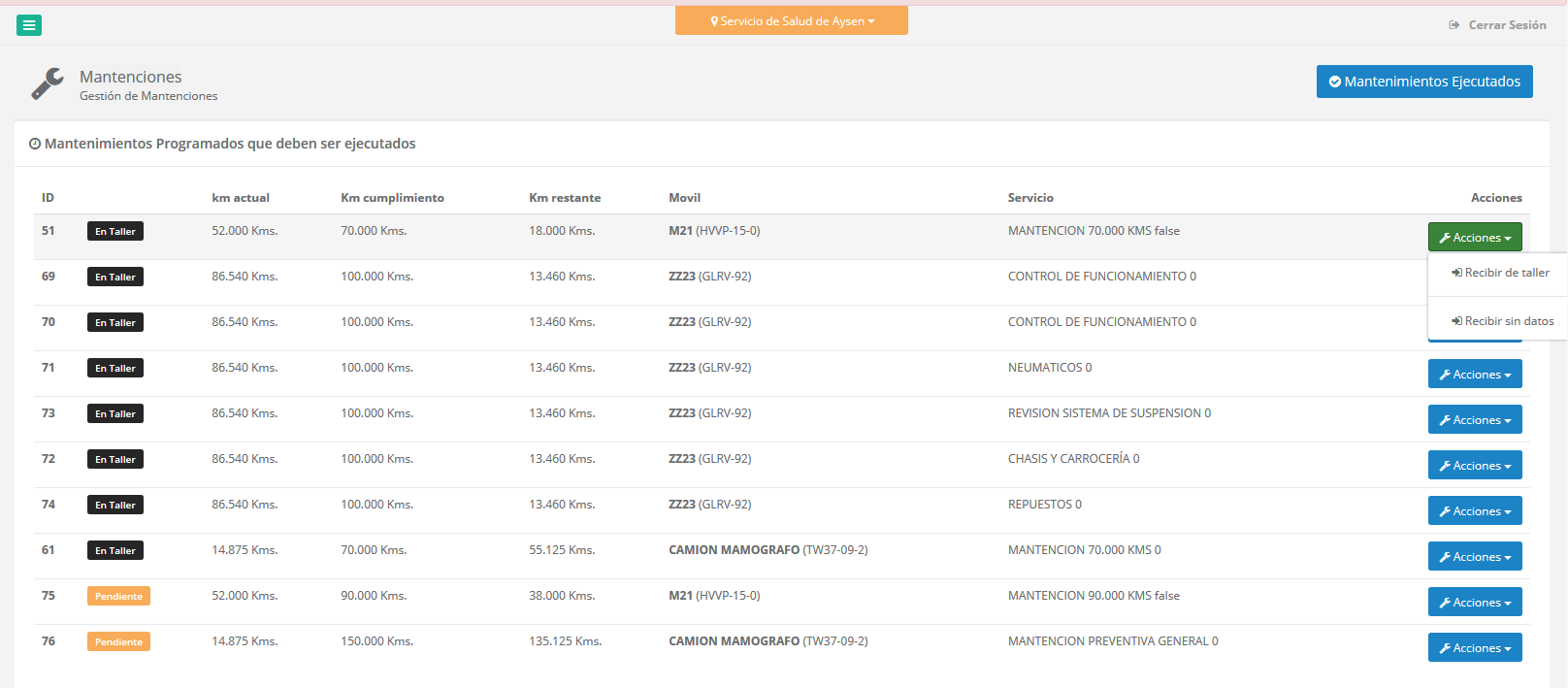Open Acciones for REVISION SISTEMA DE SUSPENSION

point(1474,420)
